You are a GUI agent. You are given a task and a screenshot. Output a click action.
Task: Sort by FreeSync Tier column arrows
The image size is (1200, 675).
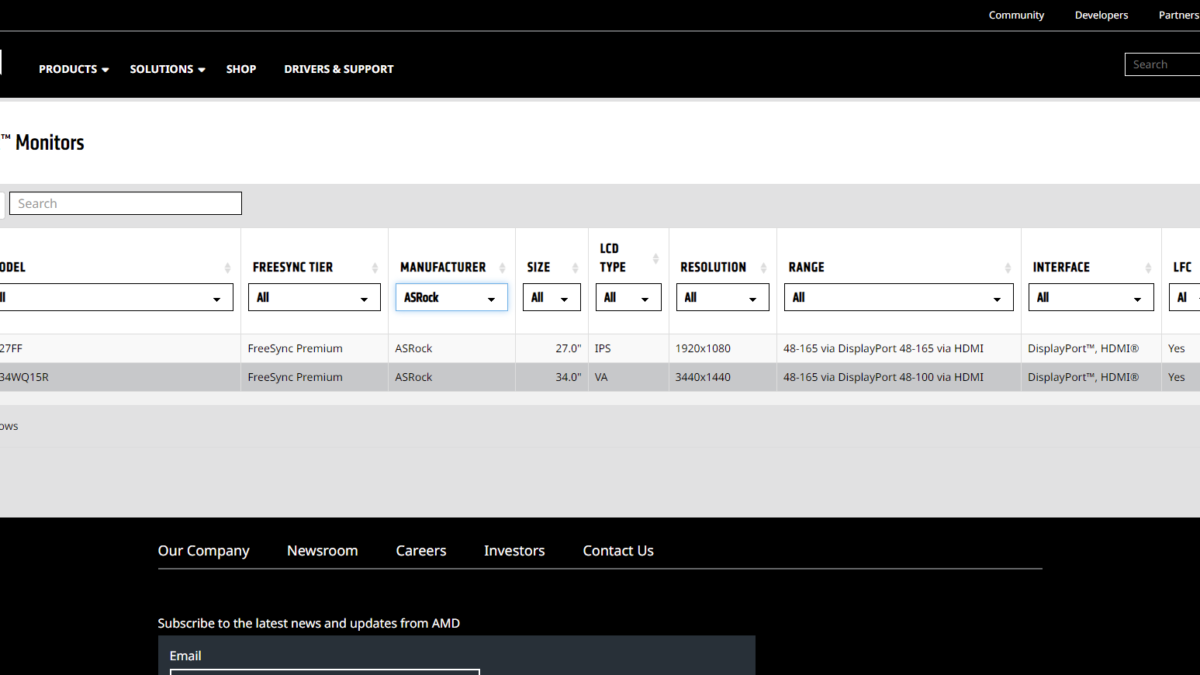click(x=375, y=268)
